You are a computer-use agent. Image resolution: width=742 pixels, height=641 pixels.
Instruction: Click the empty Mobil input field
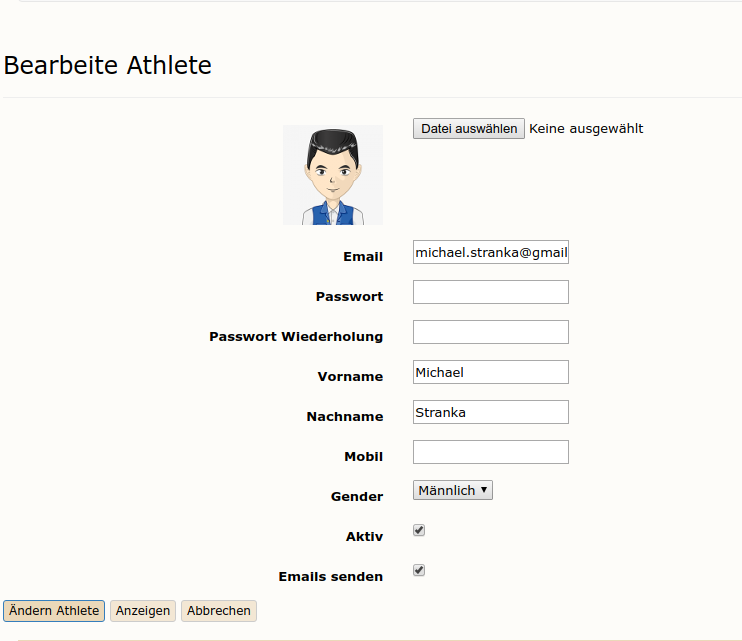[x=490, y=452]
